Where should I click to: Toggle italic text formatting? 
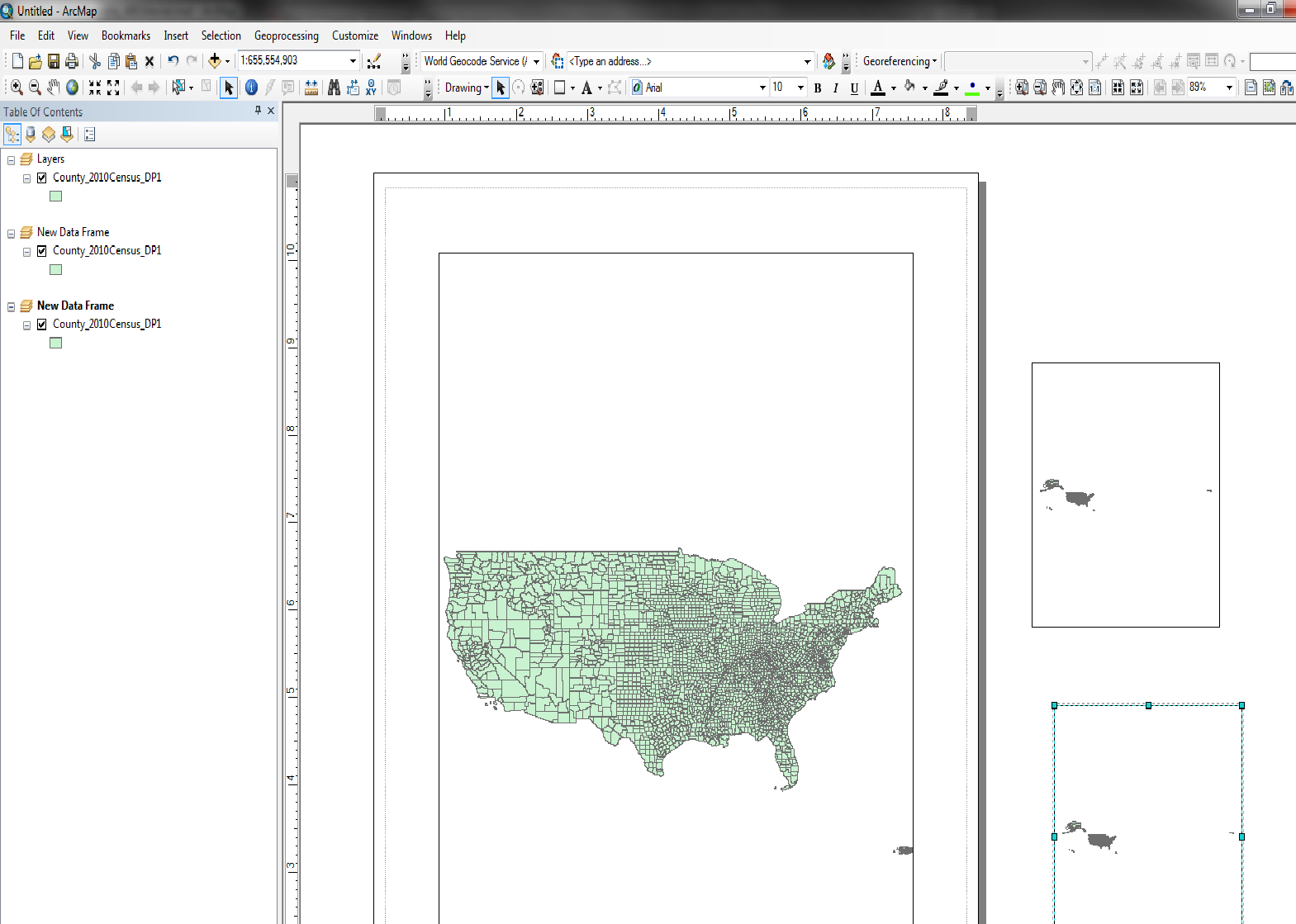[836, 88]
